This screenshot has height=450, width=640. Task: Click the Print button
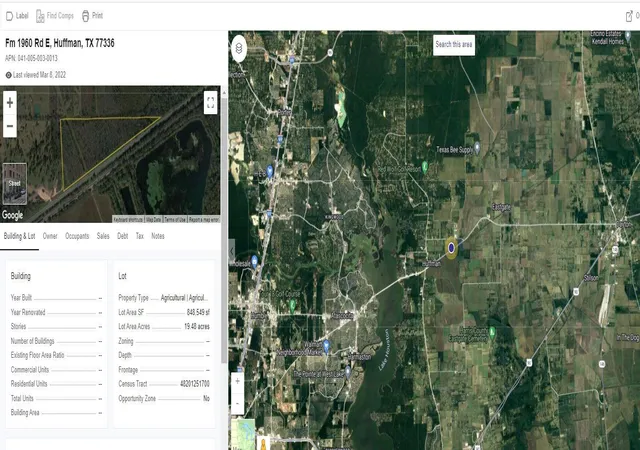(92, 16)
